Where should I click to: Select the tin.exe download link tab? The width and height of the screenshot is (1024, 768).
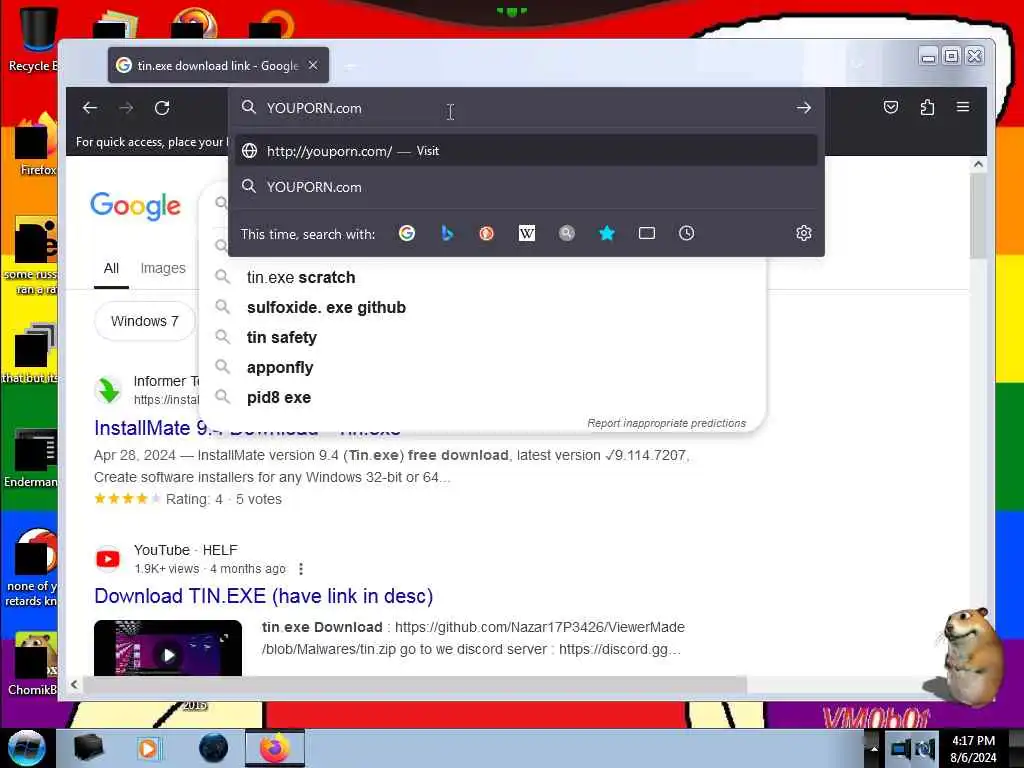click(218, 65)
